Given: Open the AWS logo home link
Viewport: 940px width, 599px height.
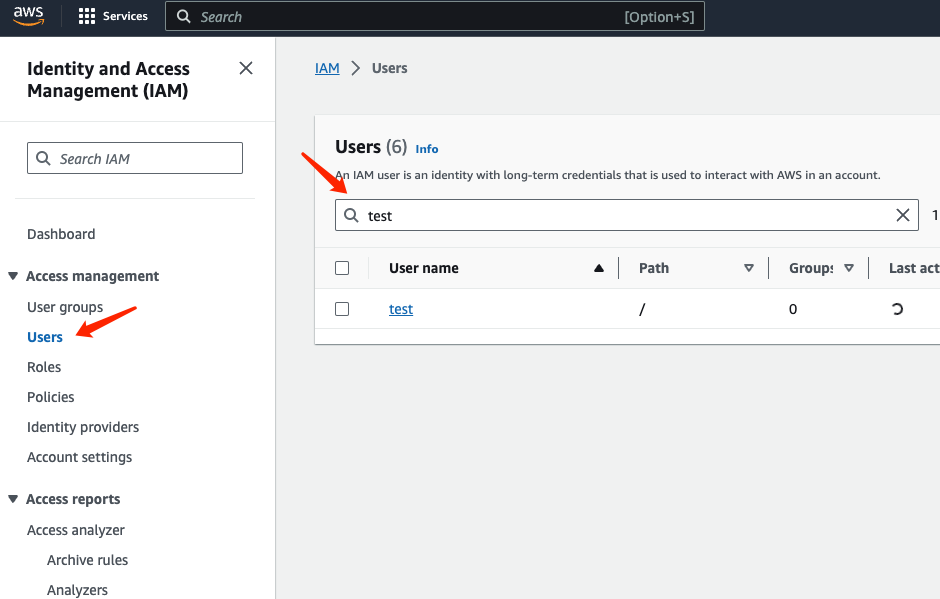Looking at the screenshot, I should point(29,16).
